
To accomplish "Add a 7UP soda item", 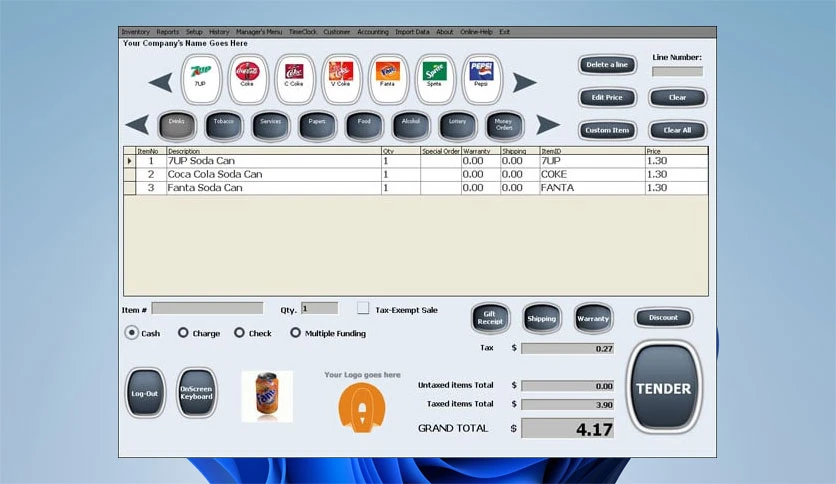I will pos(201,79).
